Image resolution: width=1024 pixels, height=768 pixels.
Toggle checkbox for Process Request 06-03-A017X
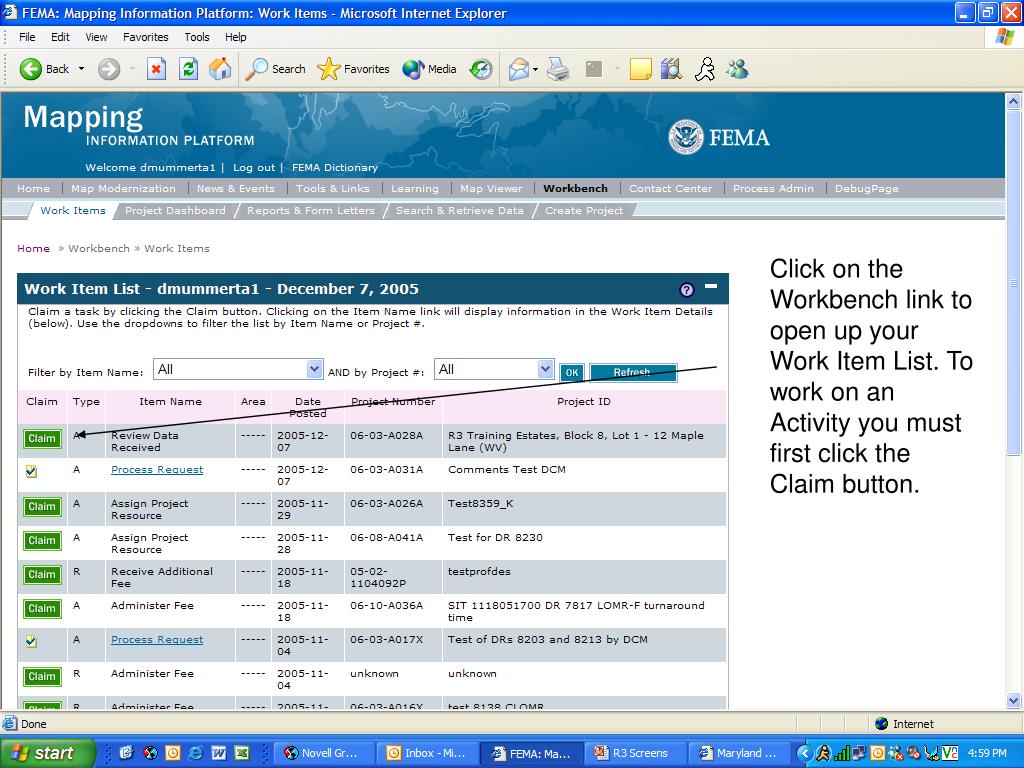click(31, 641)
